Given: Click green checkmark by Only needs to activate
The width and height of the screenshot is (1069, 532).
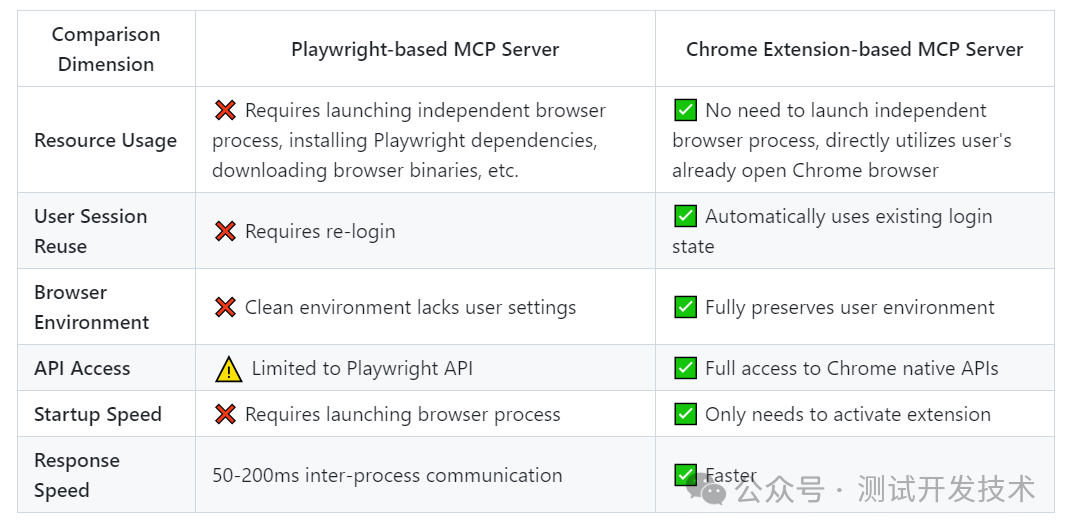Looking at the screenshot, I should (x=685, y=414).
